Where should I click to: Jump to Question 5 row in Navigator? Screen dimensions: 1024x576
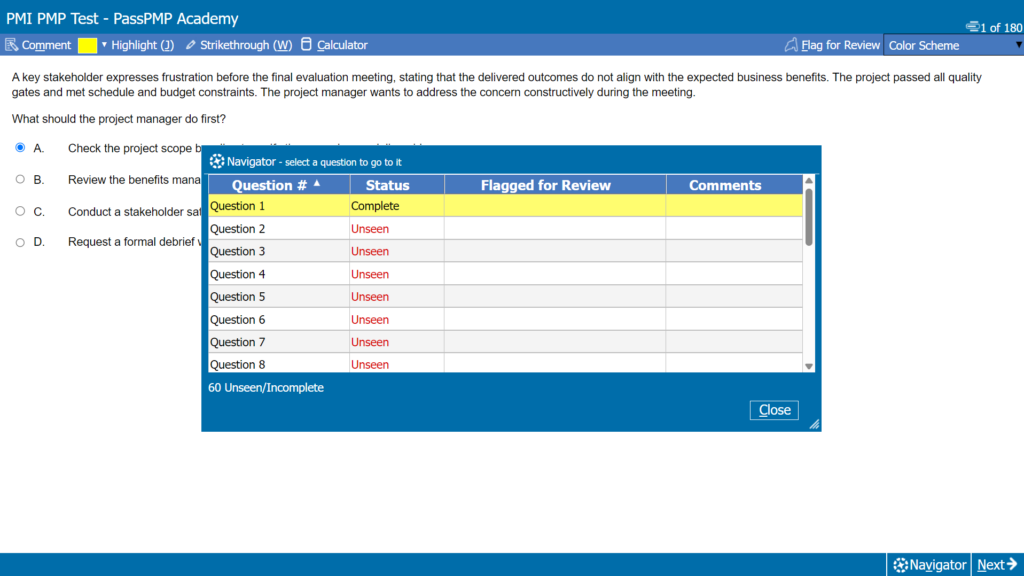505,296
